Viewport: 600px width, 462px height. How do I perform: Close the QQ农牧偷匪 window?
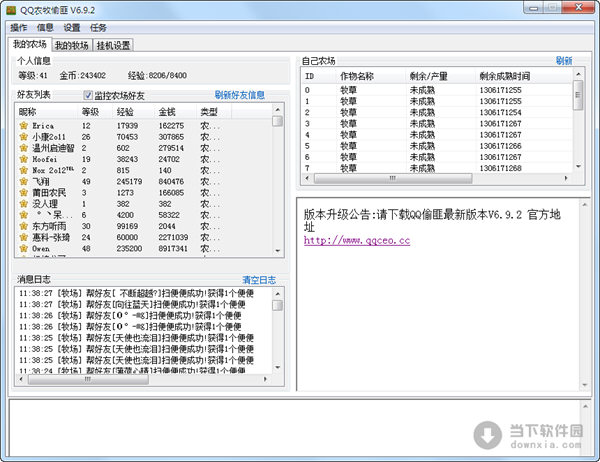click(579, 7)
